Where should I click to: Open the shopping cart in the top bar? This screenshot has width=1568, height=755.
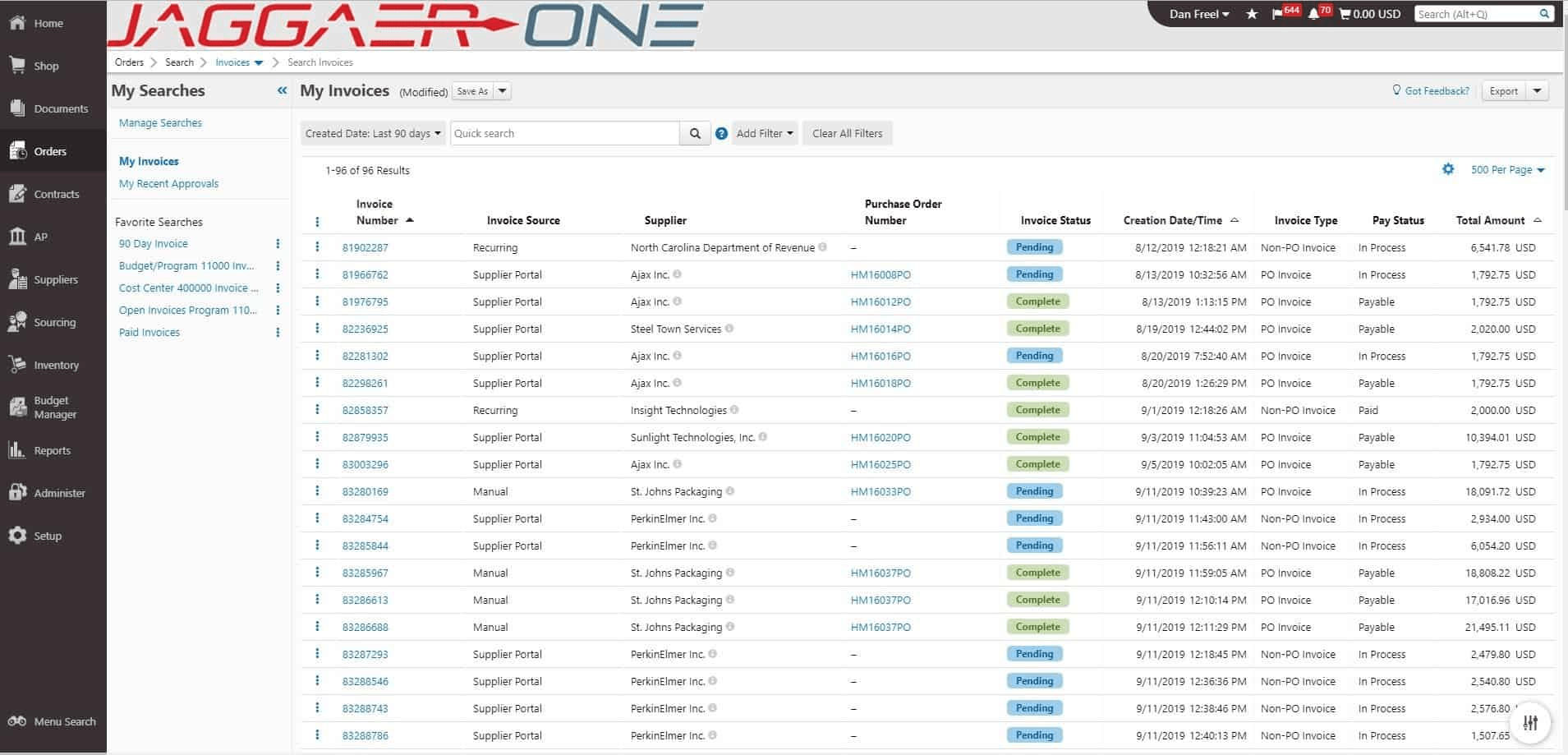pyautogui.click(x=1345, y=13)
